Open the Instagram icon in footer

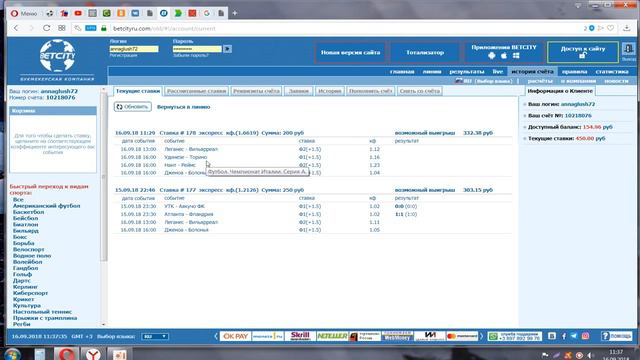click(585, 336)
